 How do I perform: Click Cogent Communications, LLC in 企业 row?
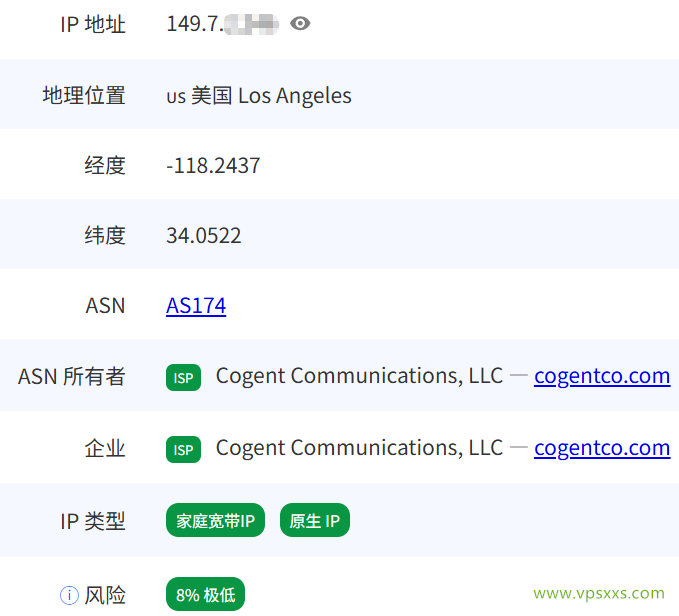[359, 448]
